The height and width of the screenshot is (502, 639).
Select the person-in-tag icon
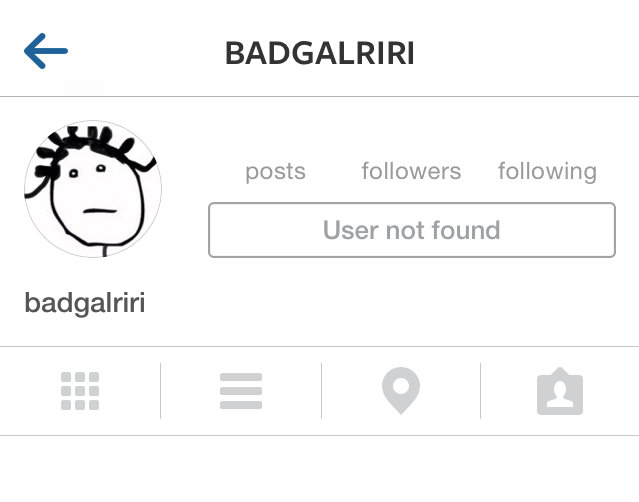560,391
